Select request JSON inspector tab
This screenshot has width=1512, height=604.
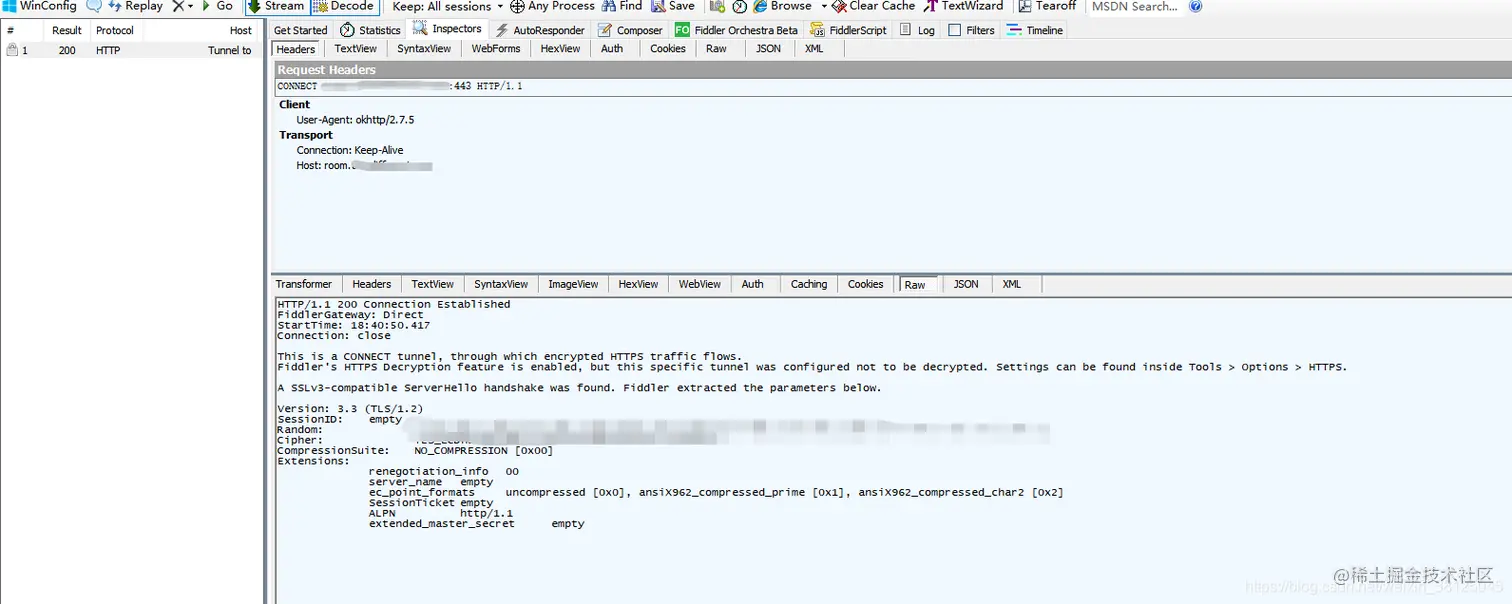tap(769, 48)
